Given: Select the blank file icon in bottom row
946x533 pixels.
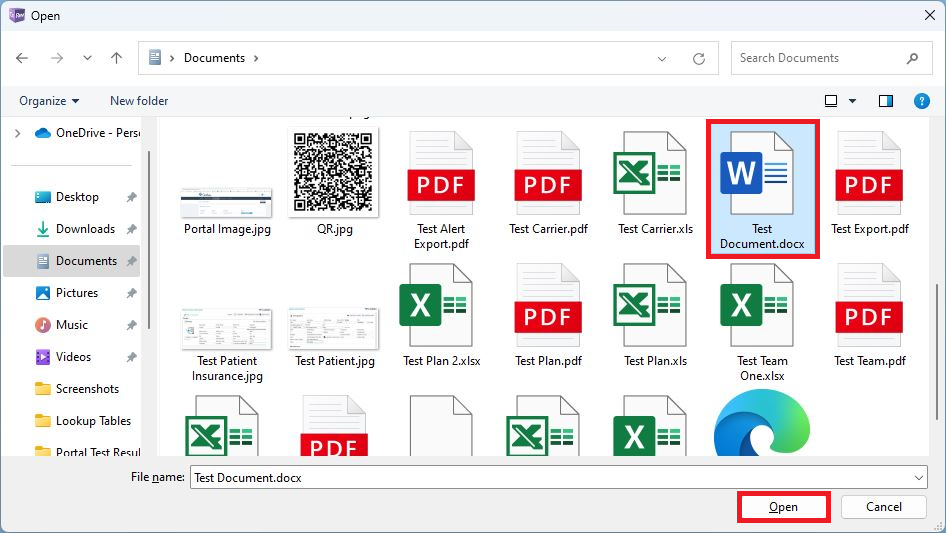Looking at the screenshot, I should pos(441,425).
